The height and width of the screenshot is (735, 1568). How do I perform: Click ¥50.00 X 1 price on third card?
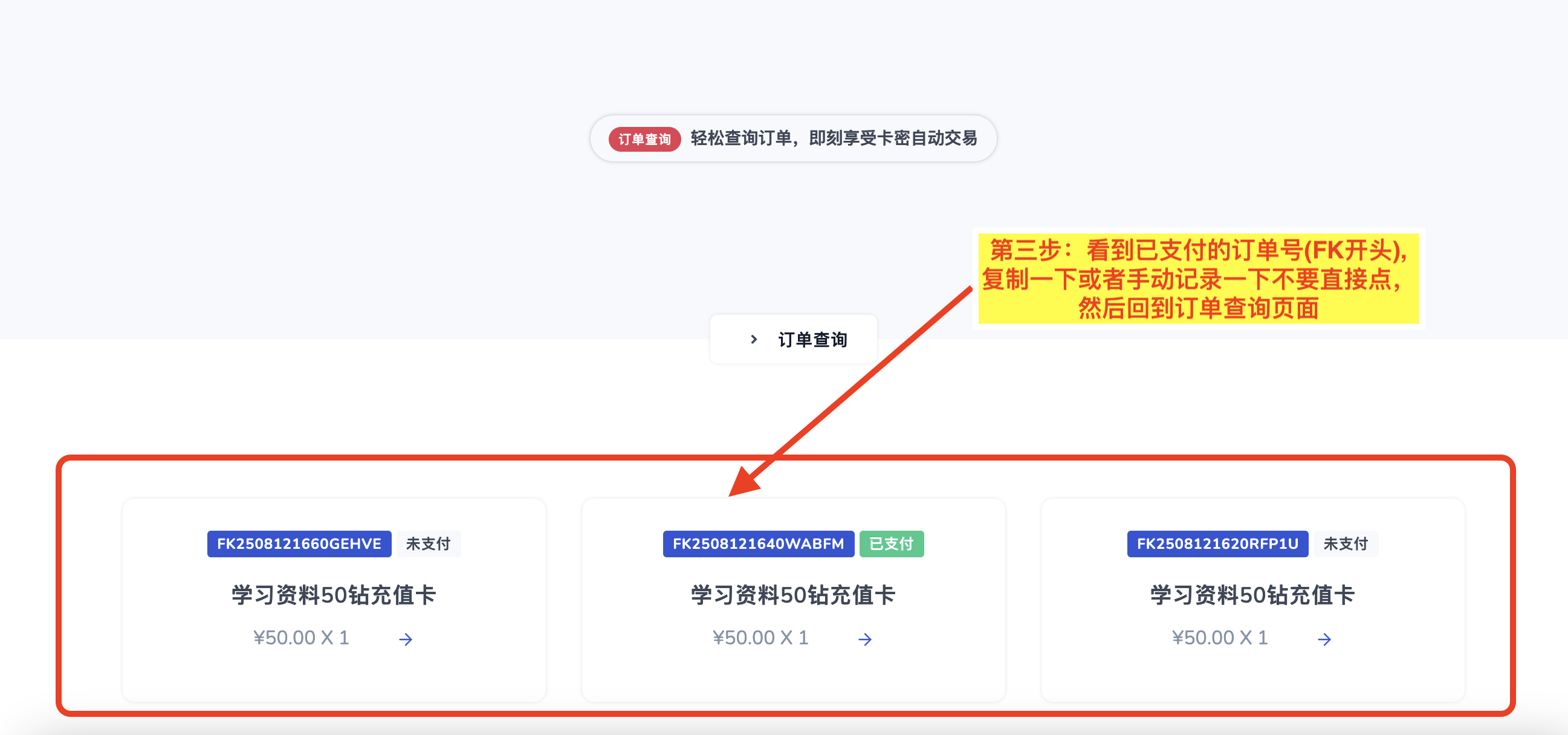[x=1219, y=638]
